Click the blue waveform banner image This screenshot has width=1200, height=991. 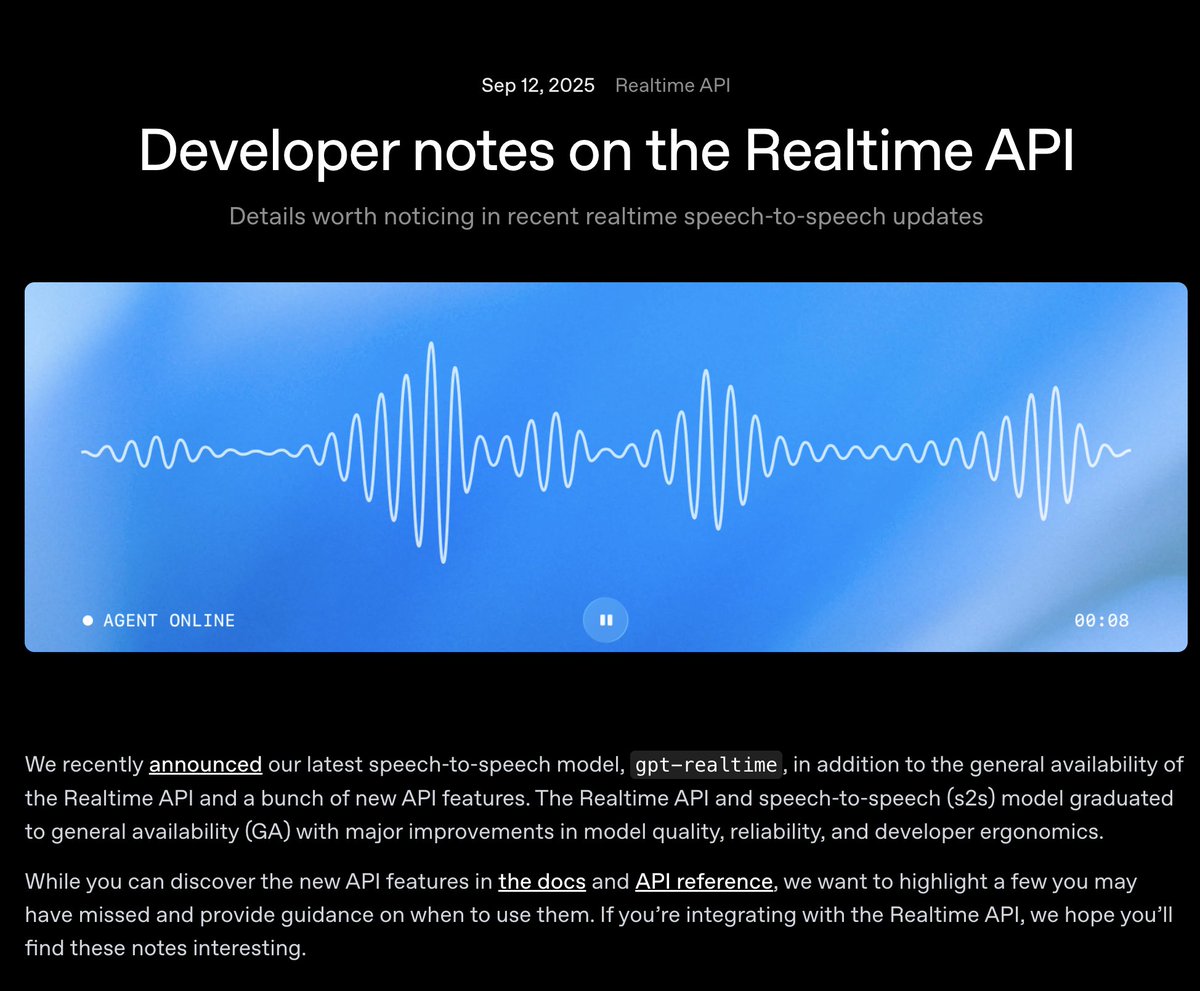click(605, 467)
